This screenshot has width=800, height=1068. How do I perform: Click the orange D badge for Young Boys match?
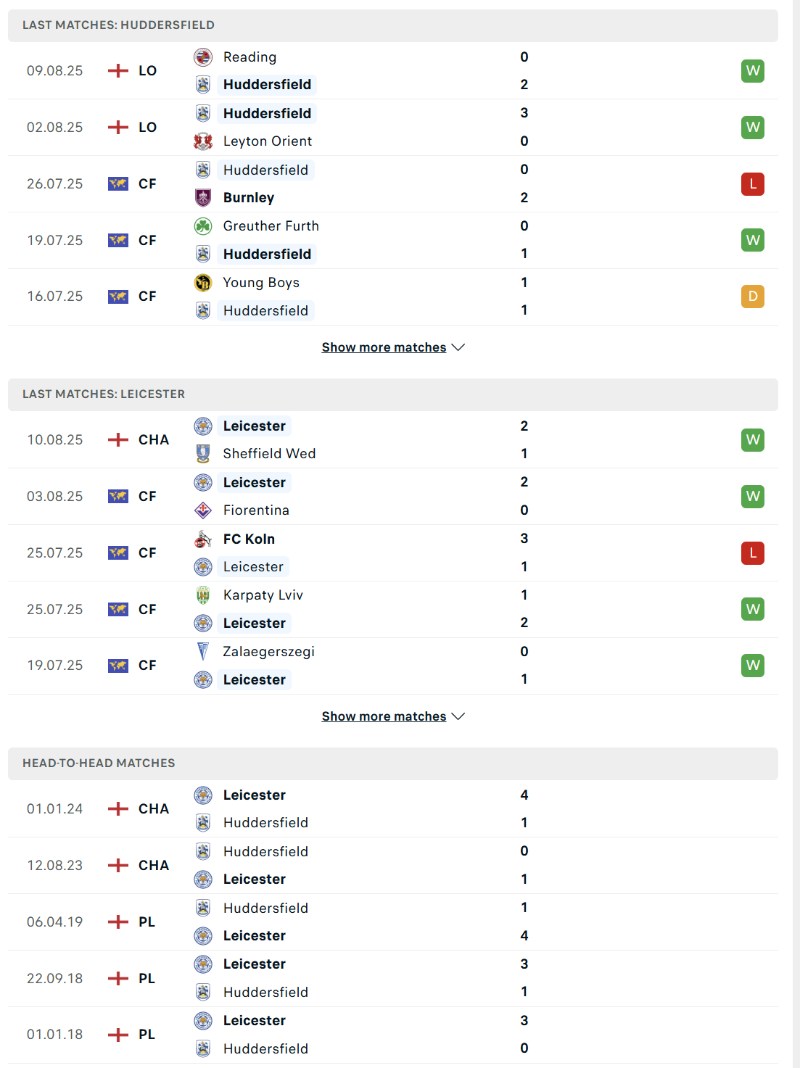752,297
